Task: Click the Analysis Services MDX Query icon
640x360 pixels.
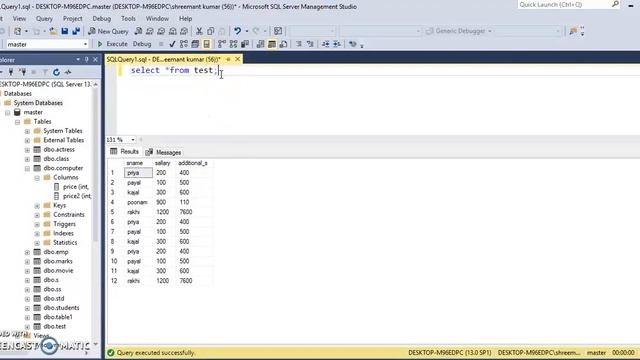Action: tap(150, 31)
